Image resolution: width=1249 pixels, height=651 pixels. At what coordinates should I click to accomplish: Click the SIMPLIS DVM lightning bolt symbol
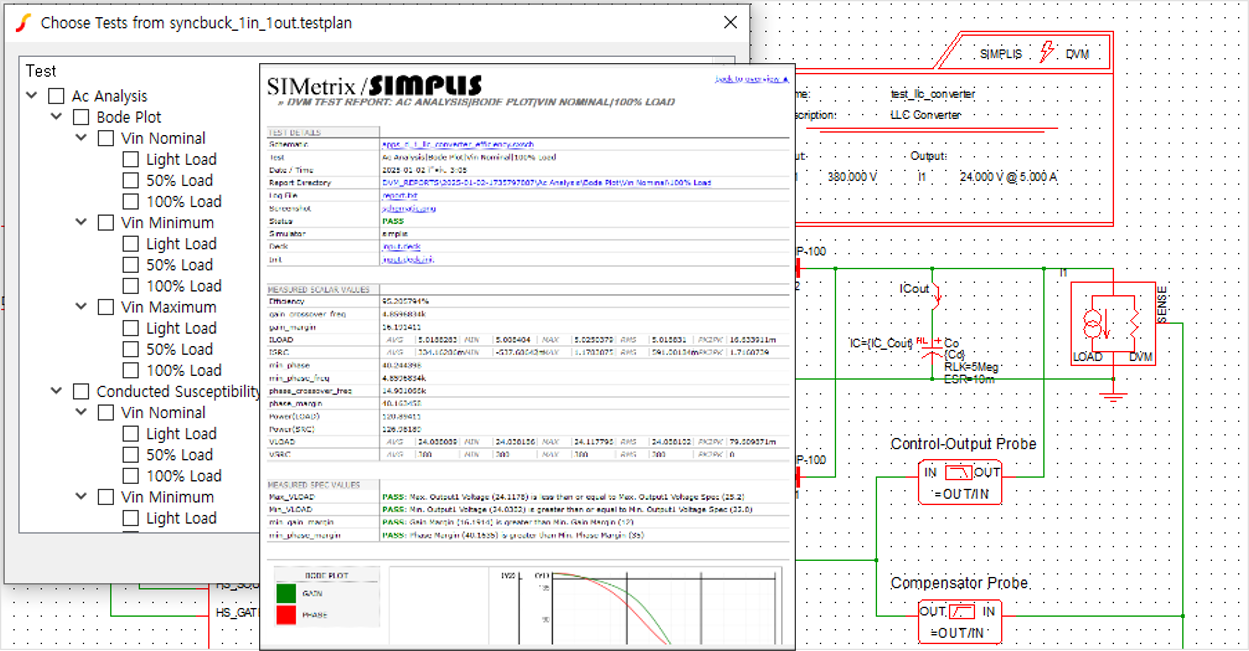pos(1047,53)
